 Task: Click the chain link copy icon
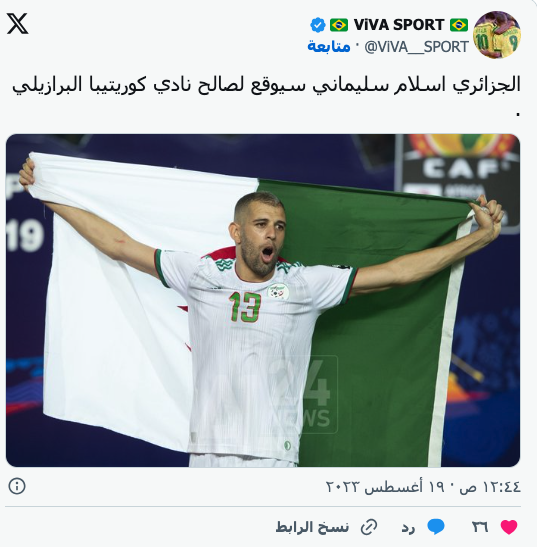point(369,527)
